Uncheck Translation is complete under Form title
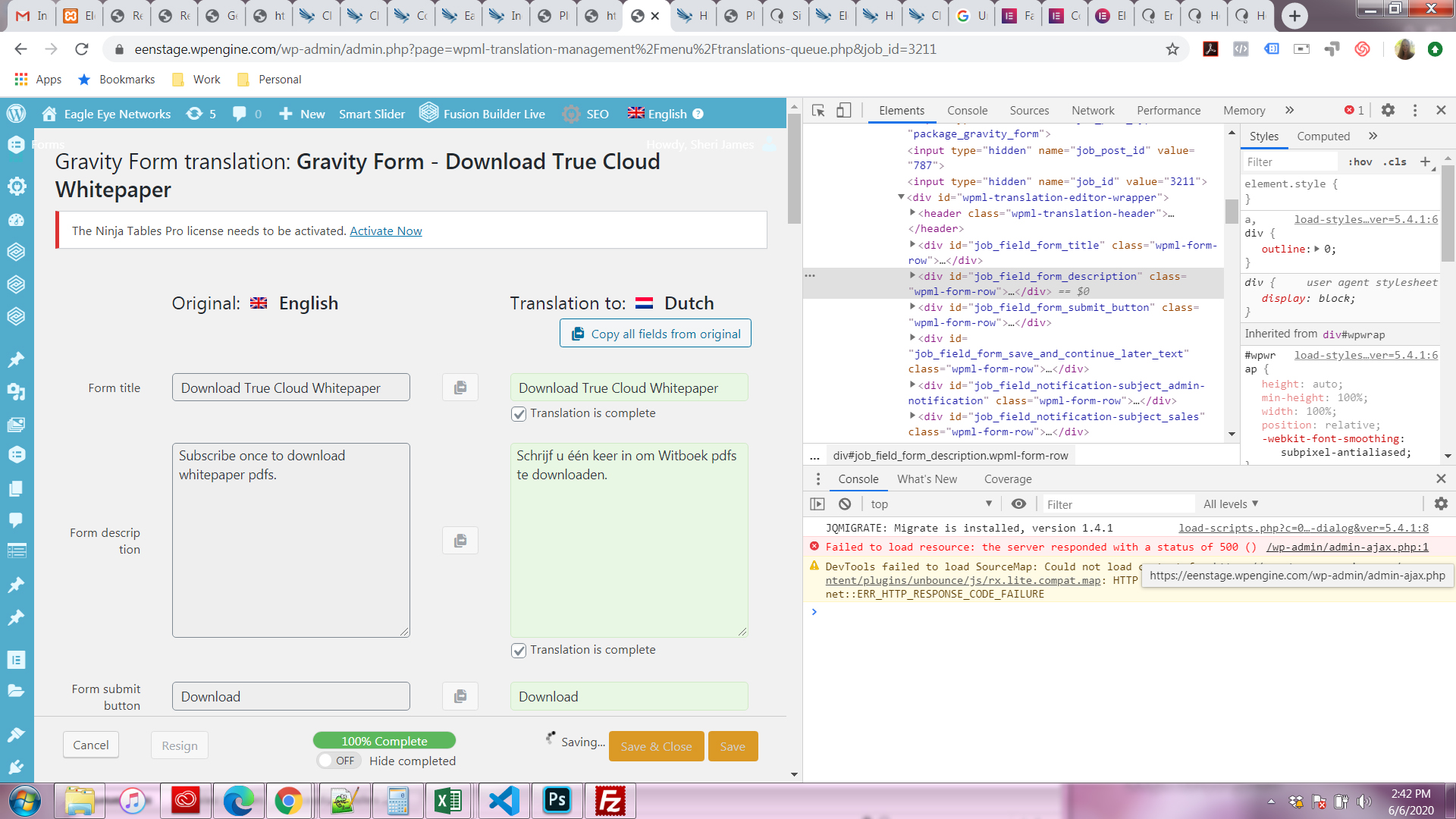 click(x=519, y=414)
